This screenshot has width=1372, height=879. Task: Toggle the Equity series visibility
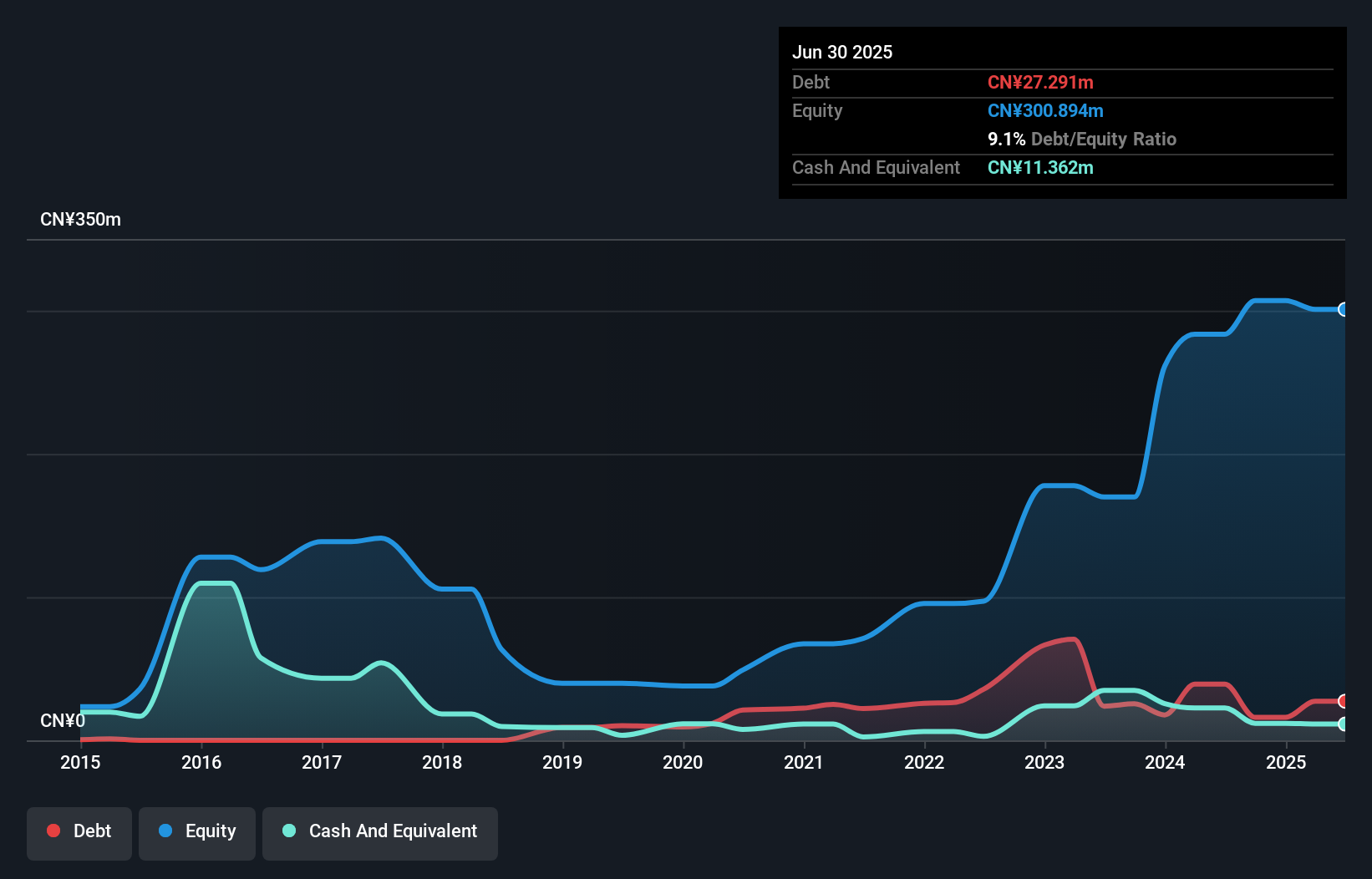pos(196,832)
